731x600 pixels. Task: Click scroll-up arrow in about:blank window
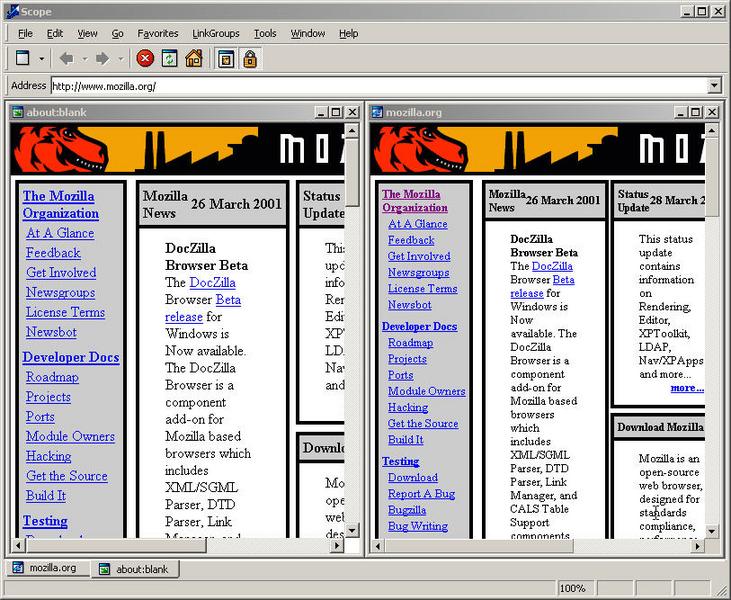[x=352, y=131]
